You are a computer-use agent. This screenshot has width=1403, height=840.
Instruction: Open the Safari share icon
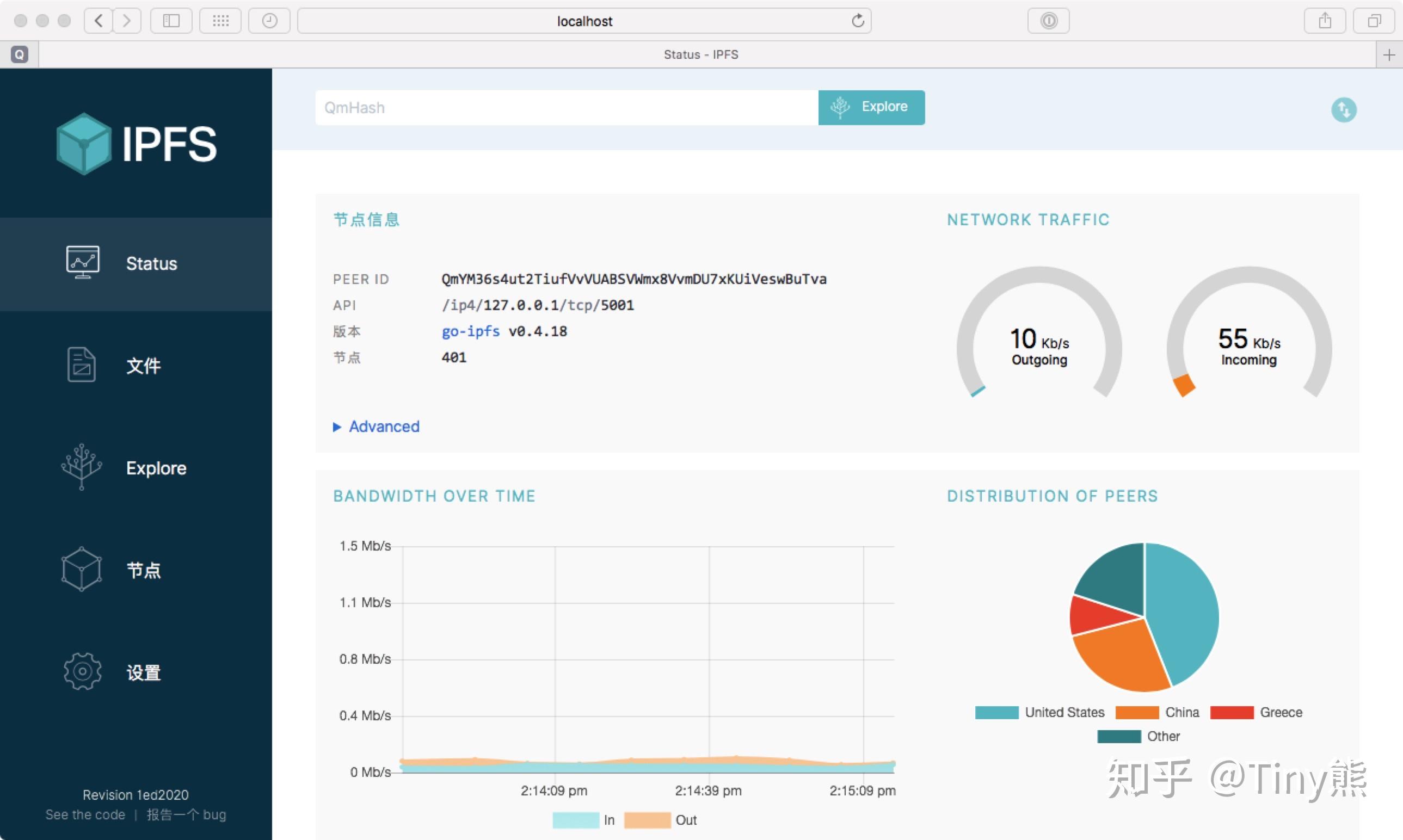(x=1324, y=21)
